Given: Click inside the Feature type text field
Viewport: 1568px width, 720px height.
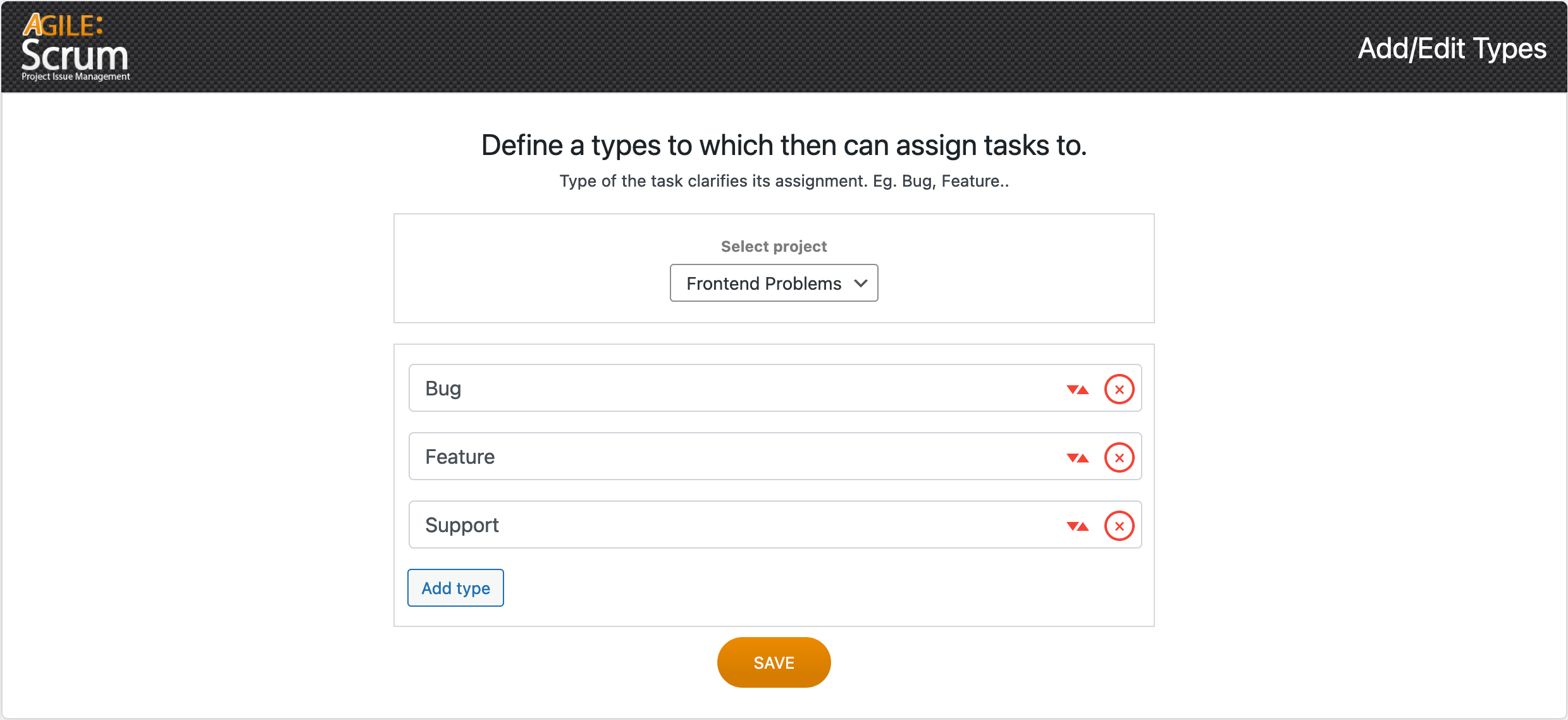Looking at the screenshot, I should coord(633,456).
